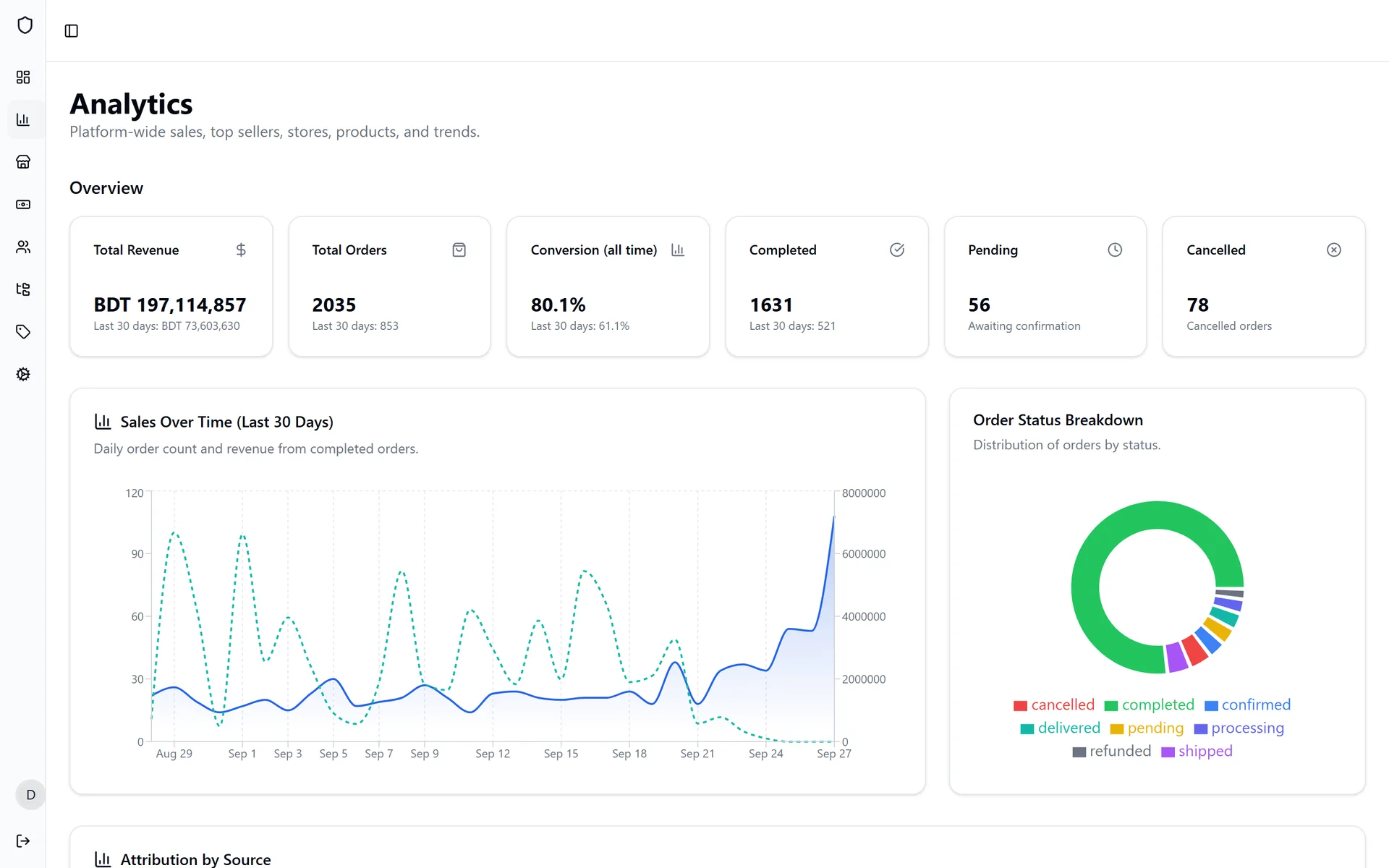Click the 2035 total orders value

tap(334, 305)
